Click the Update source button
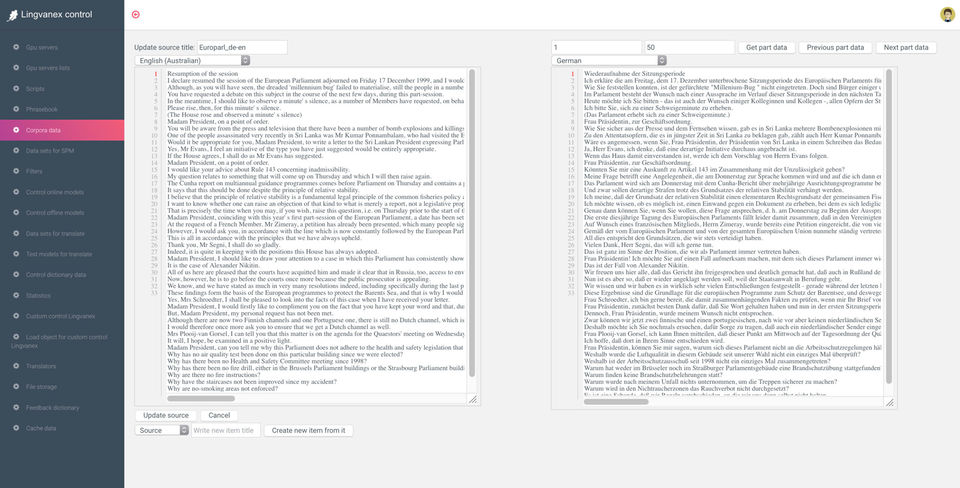960x488 pixels. pos(166,416)
